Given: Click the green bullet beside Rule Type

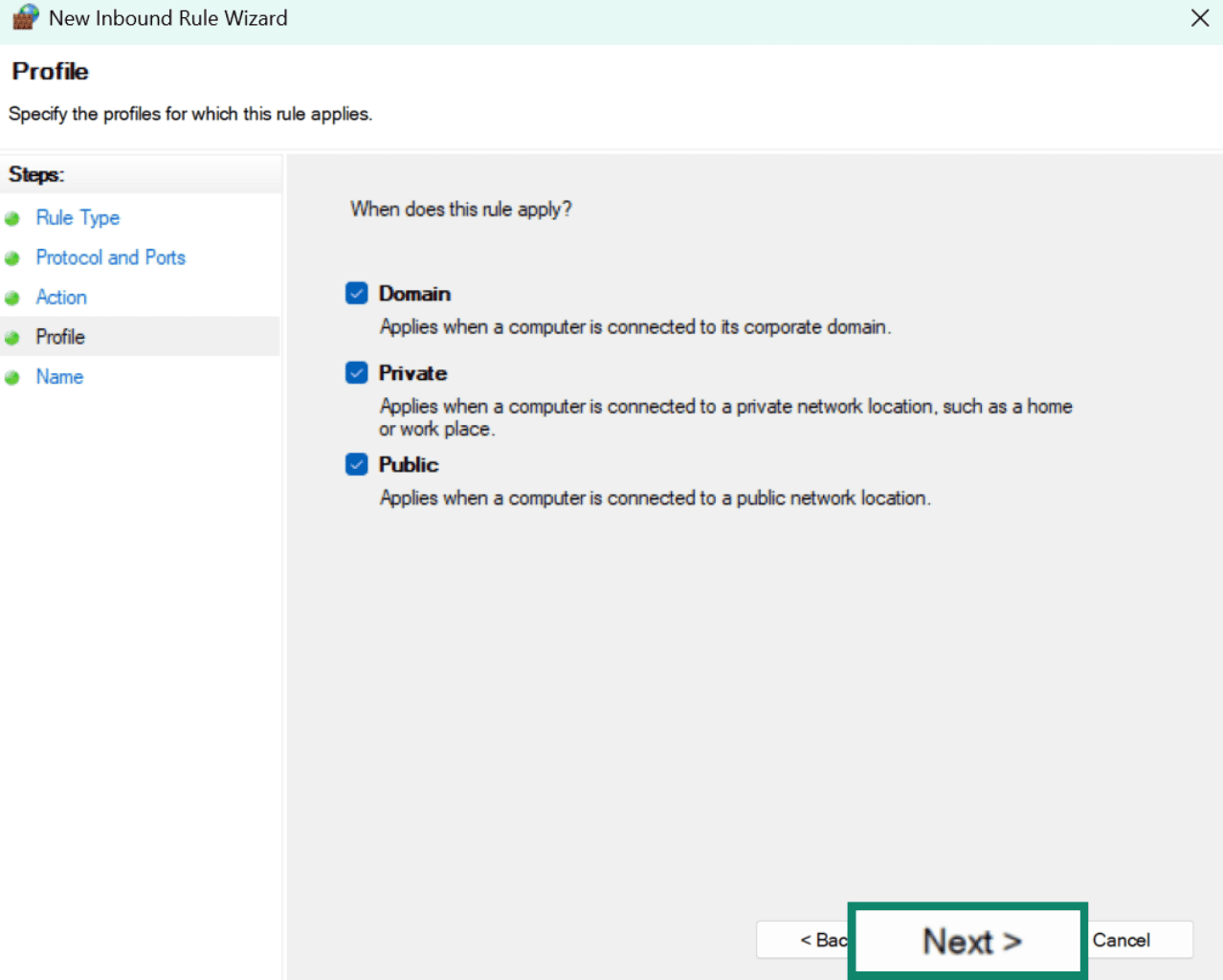Looking at the screenshot, I should pyautogui.click(x=12, y=219).
